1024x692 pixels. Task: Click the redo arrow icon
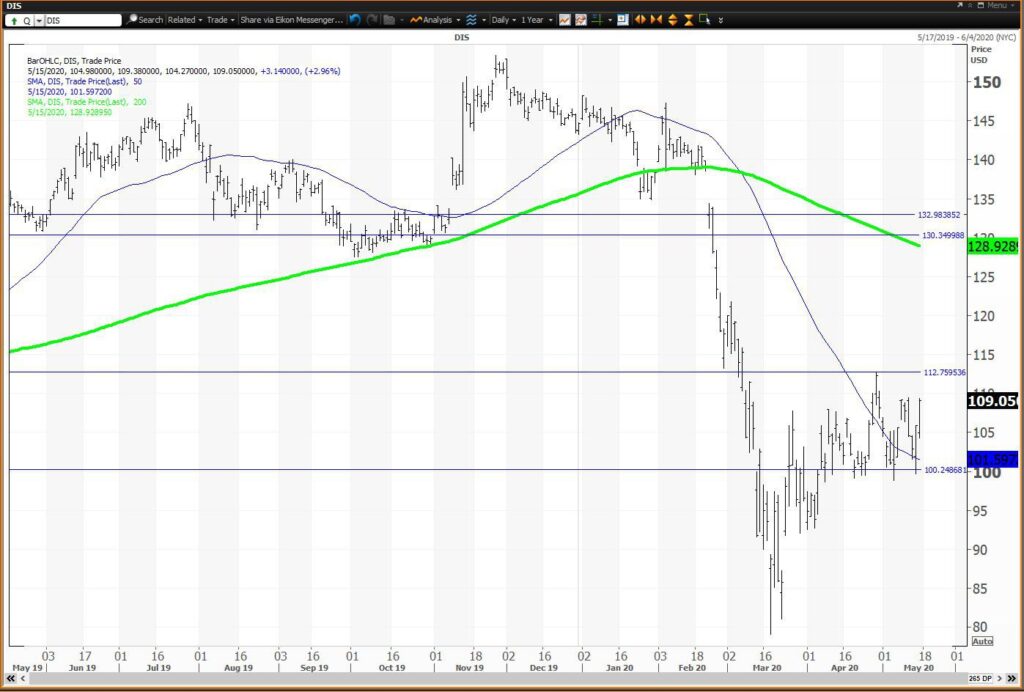click(372, 20)
